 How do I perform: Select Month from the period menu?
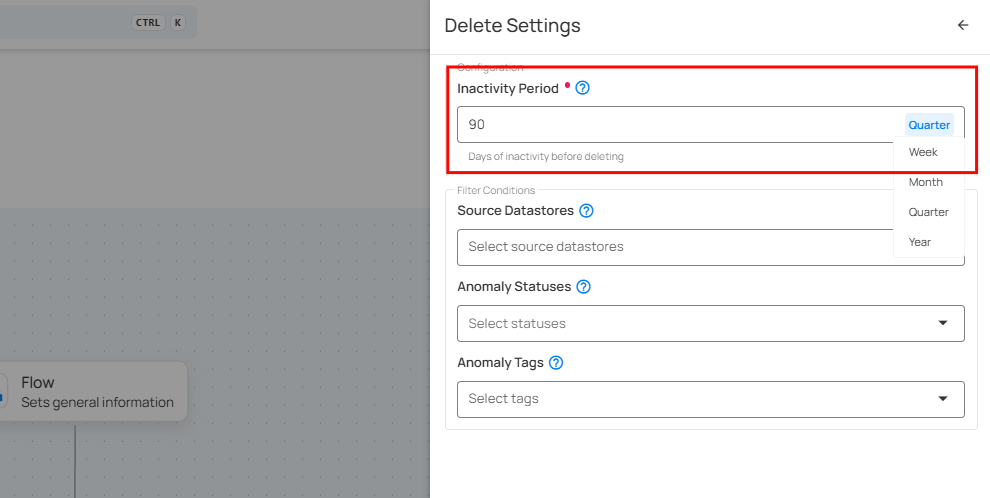926,182
